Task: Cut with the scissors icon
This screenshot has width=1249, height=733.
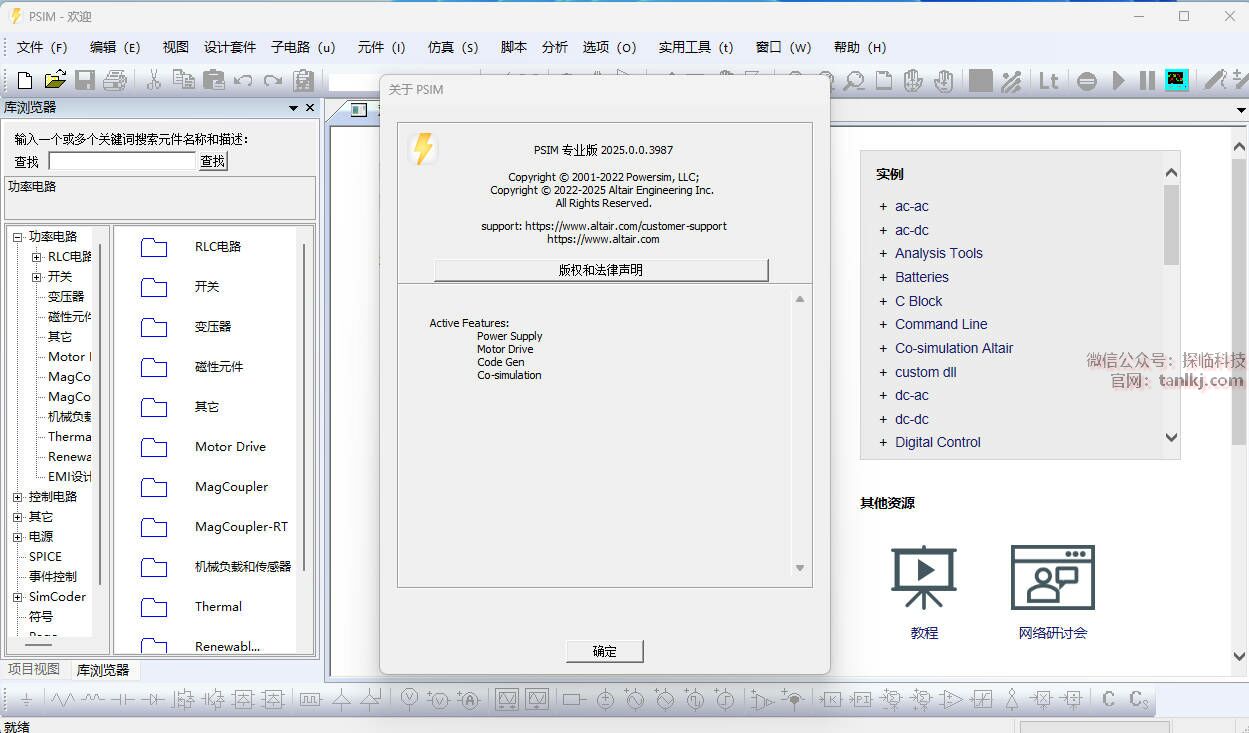Action: click(153, 80)
